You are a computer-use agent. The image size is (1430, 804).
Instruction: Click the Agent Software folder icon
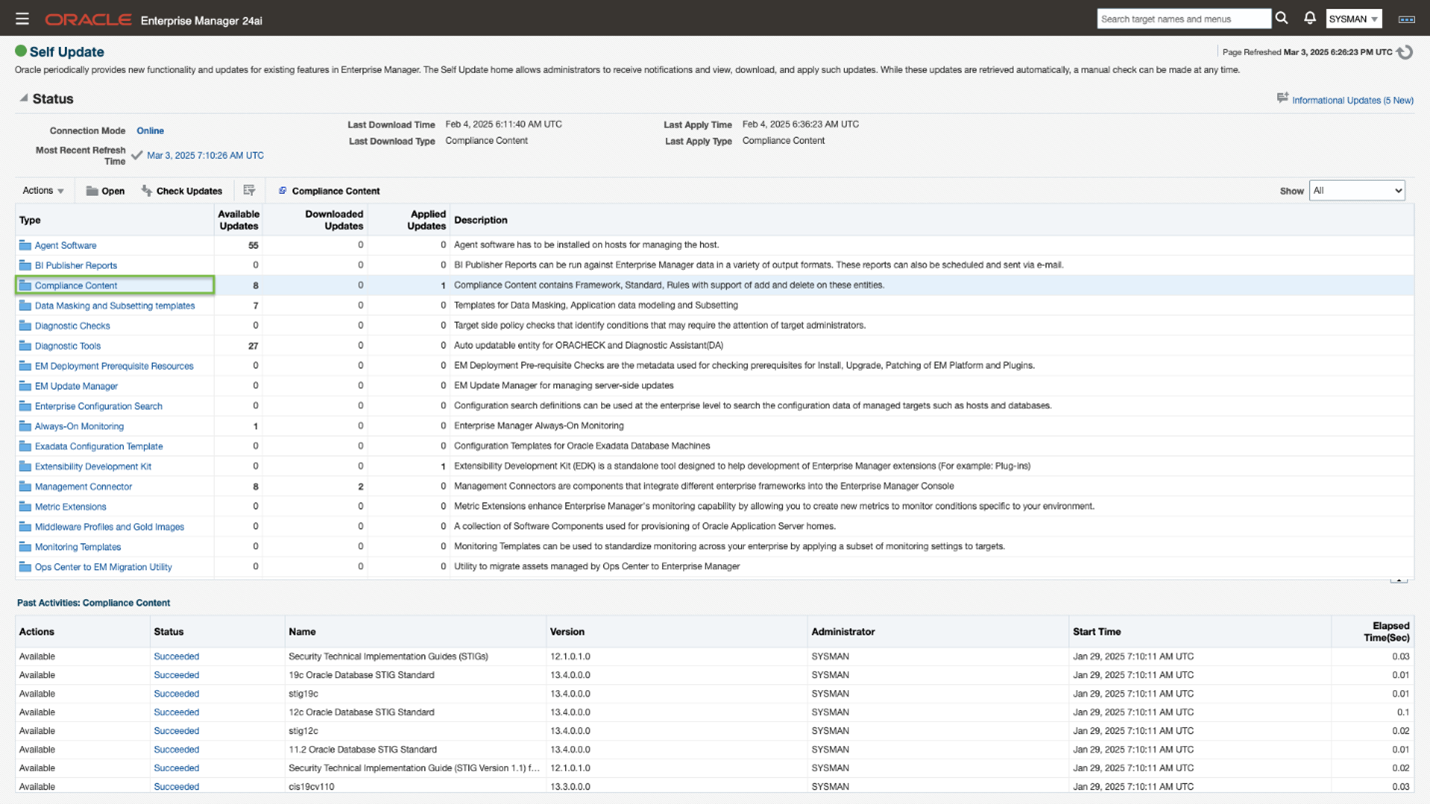(25, 245)
